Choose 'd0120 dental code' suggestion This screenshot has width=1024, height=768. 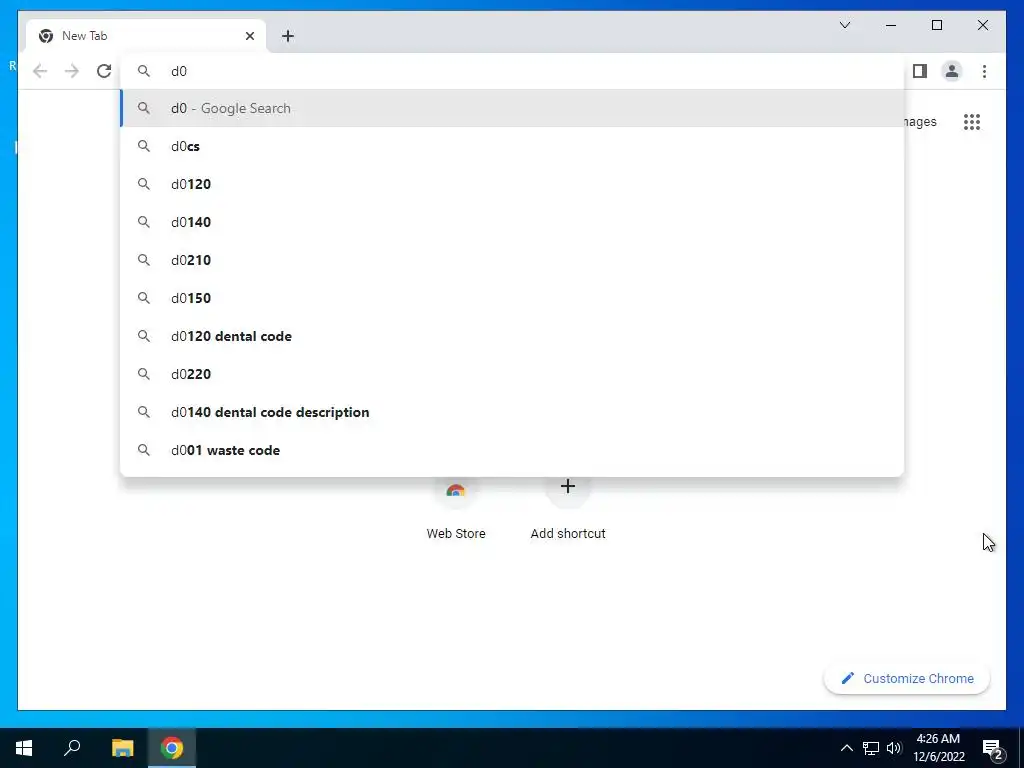point(513,336)
